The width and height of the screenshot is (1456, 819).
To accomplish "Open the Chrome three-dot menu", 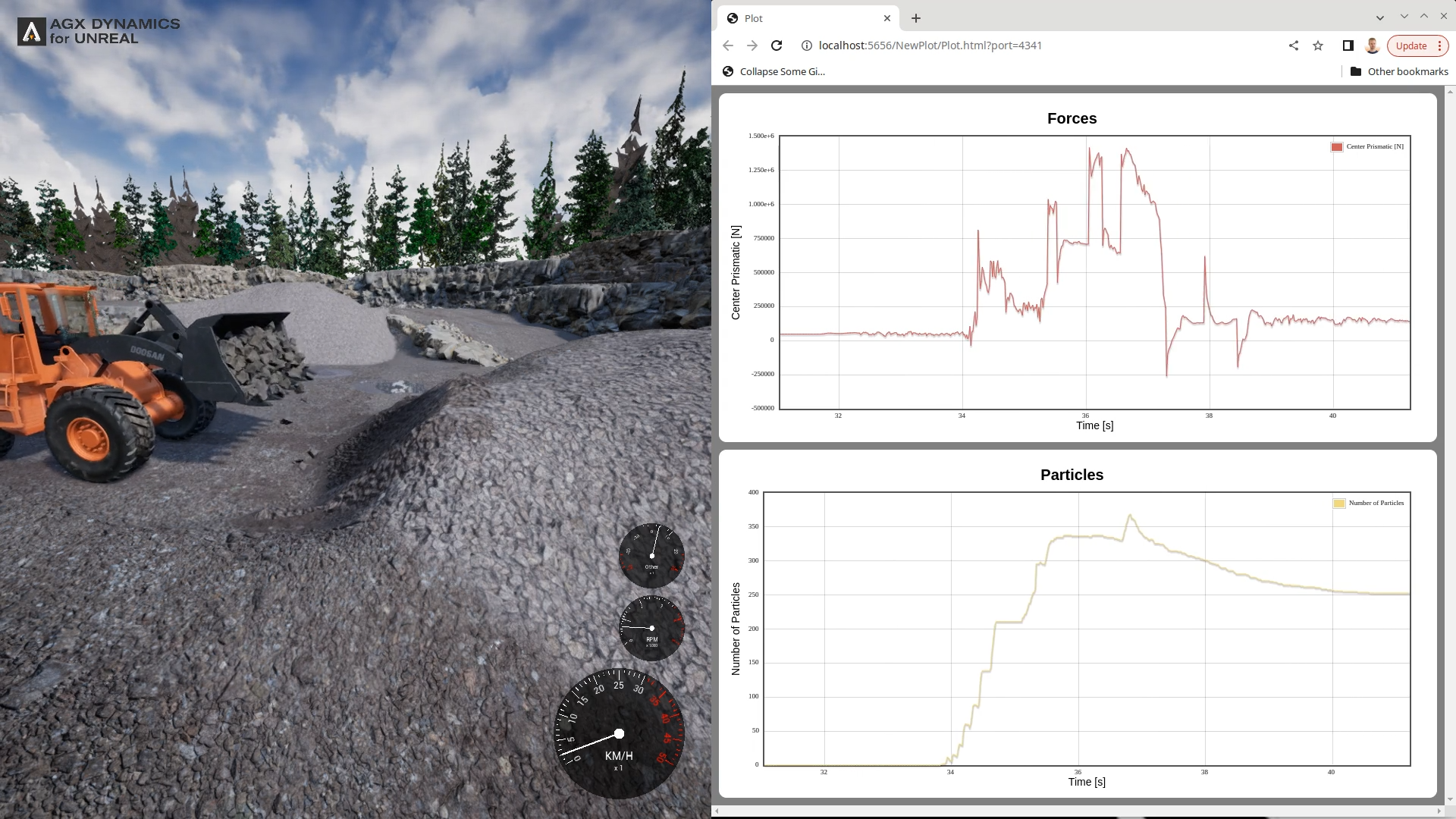I will pos(1439,45).
